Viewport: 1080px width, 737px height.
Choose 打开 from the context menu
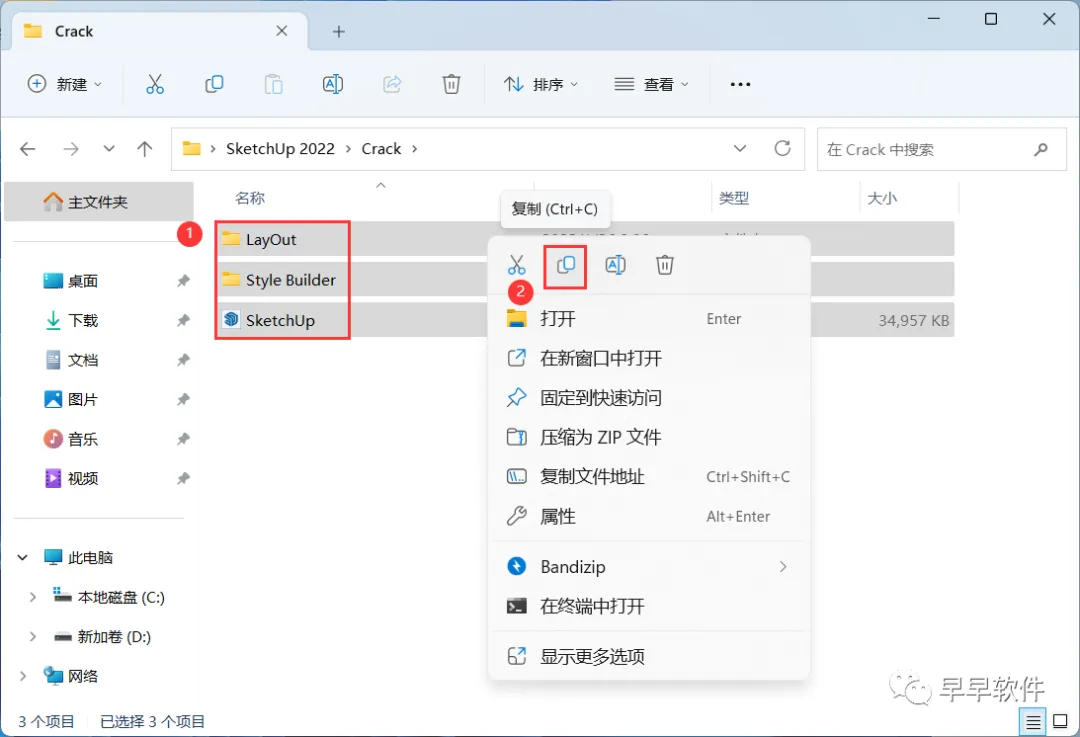pos(648,319)
